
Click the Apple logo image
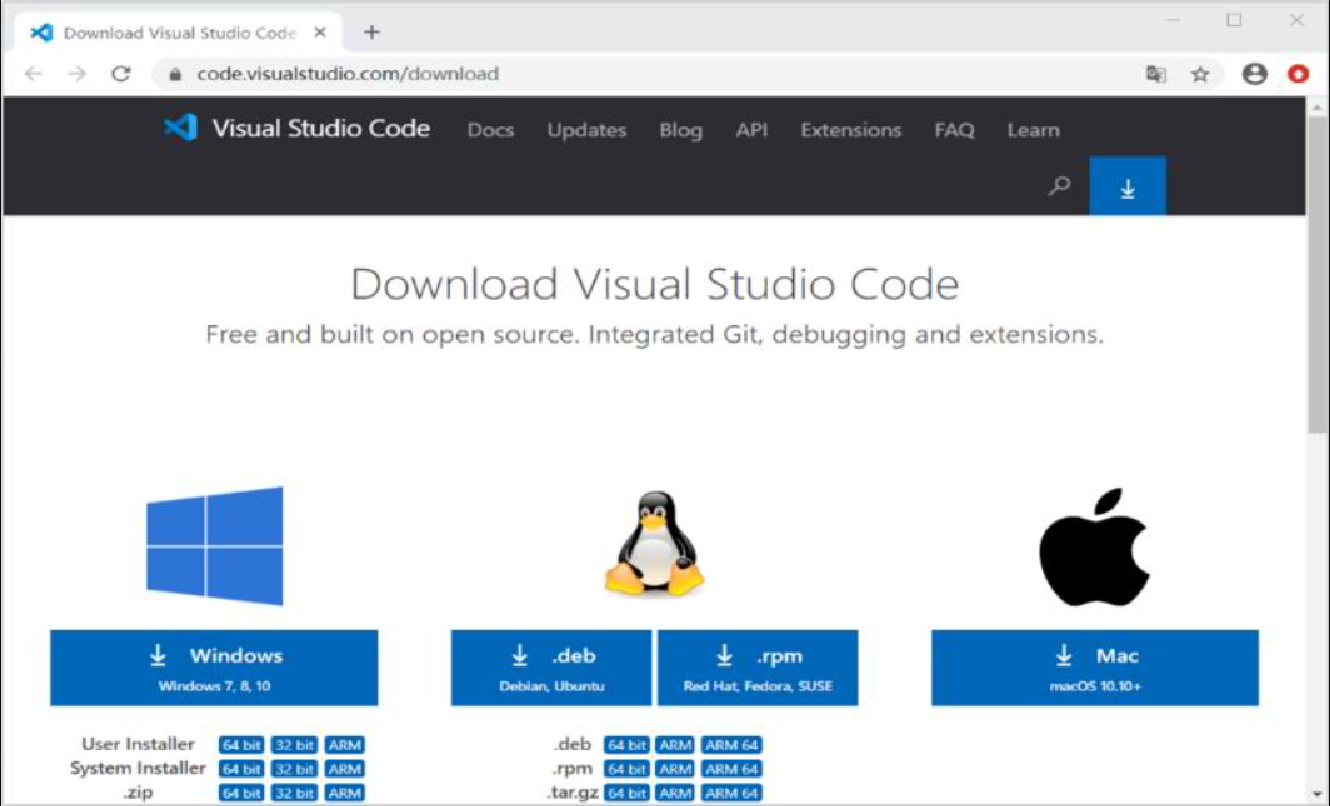[1094, 547]
